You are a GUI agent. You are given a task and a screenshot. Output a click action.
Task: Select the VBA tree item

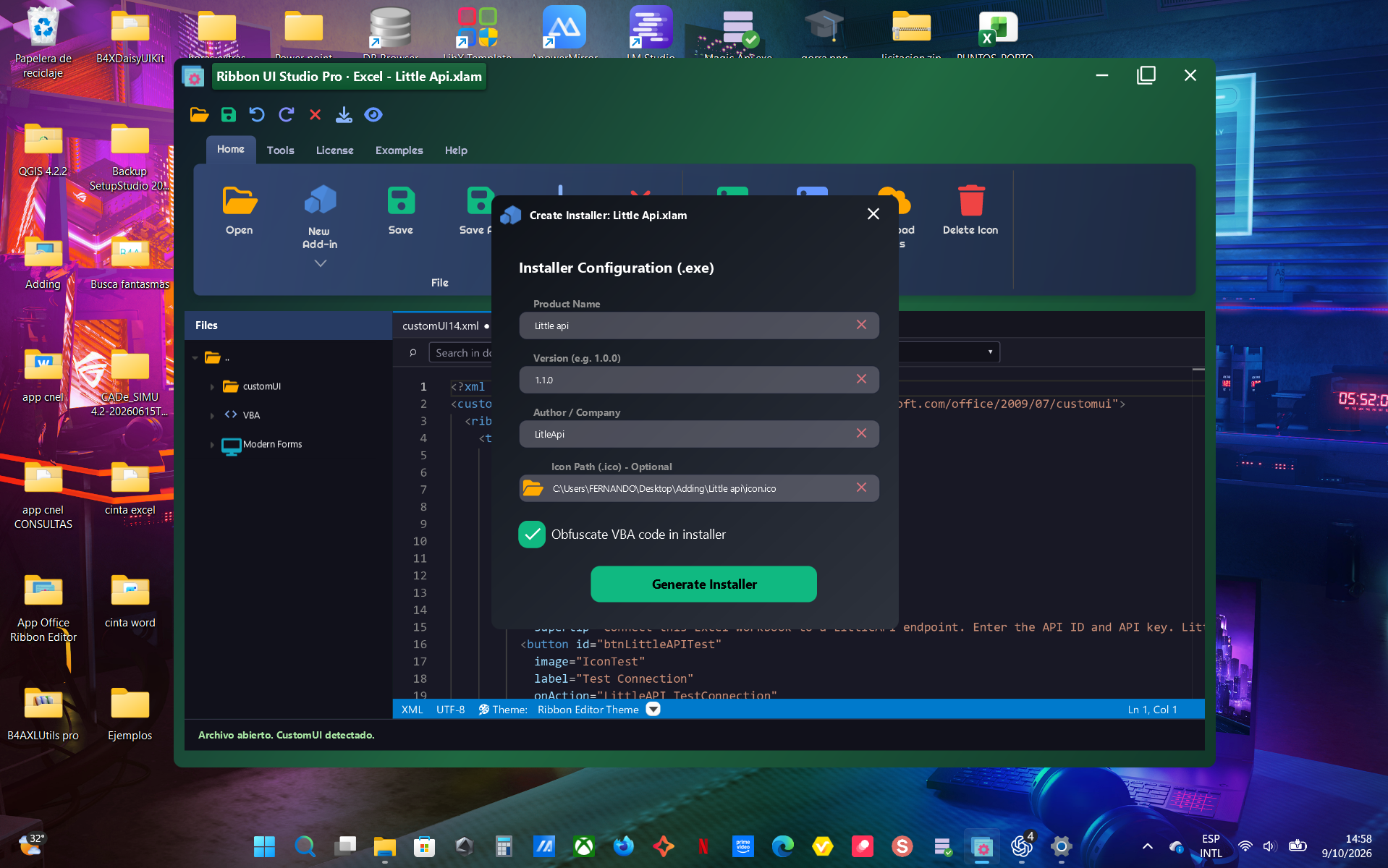tap(242, 415)
